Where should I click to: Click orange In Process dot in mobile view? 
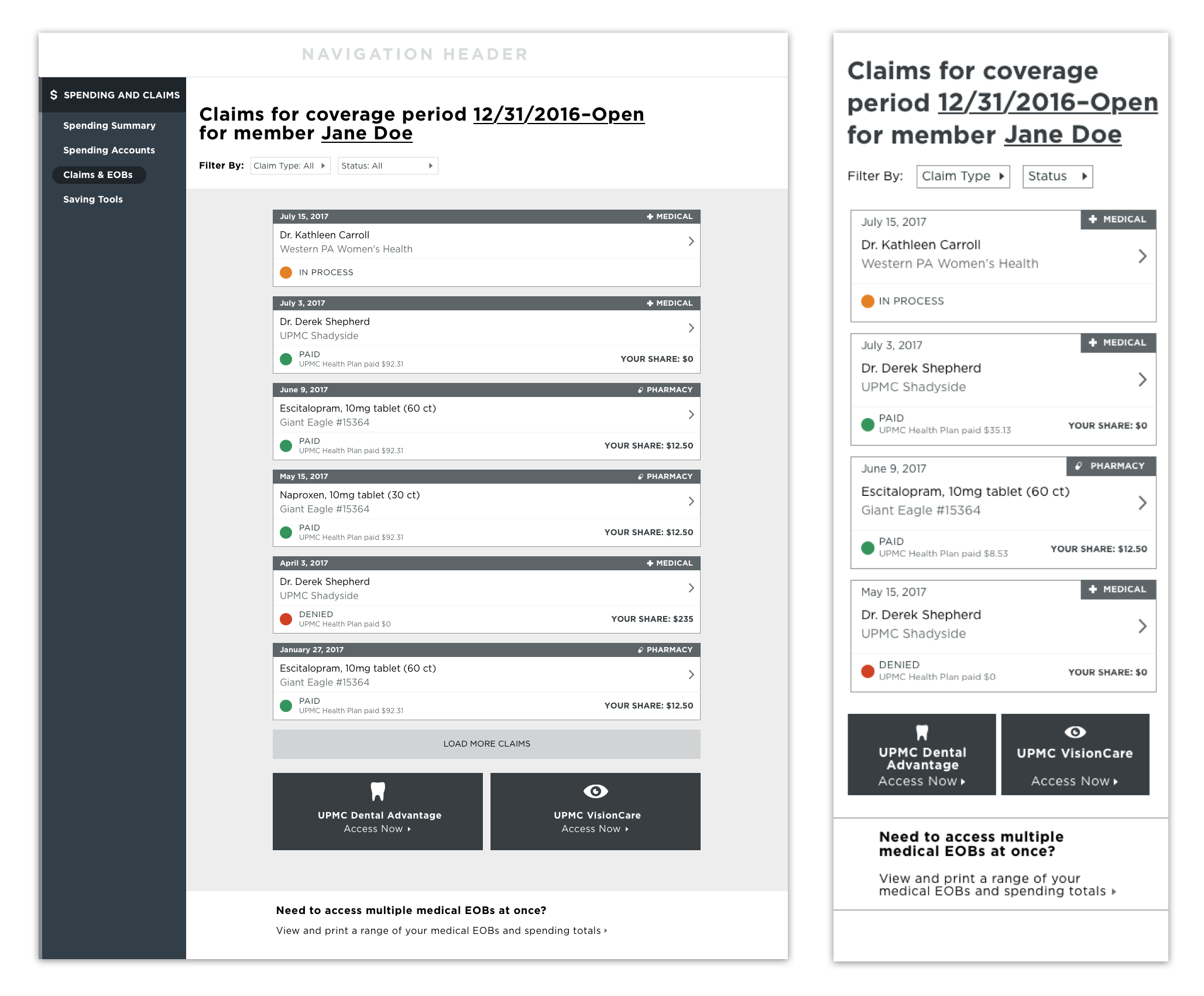point(868,301)
